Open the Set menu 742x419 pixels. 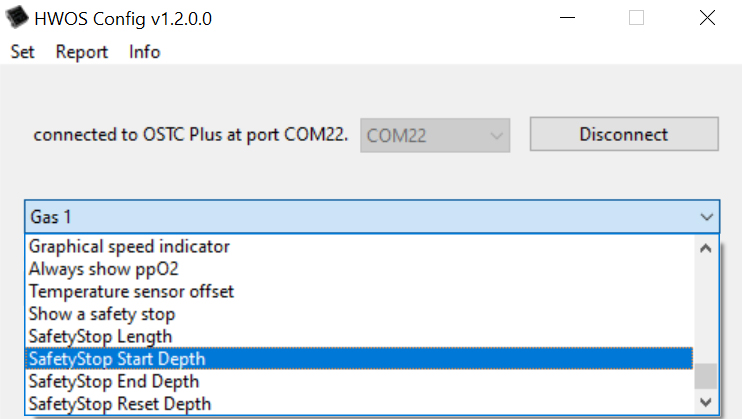click(x=22, y=52)
